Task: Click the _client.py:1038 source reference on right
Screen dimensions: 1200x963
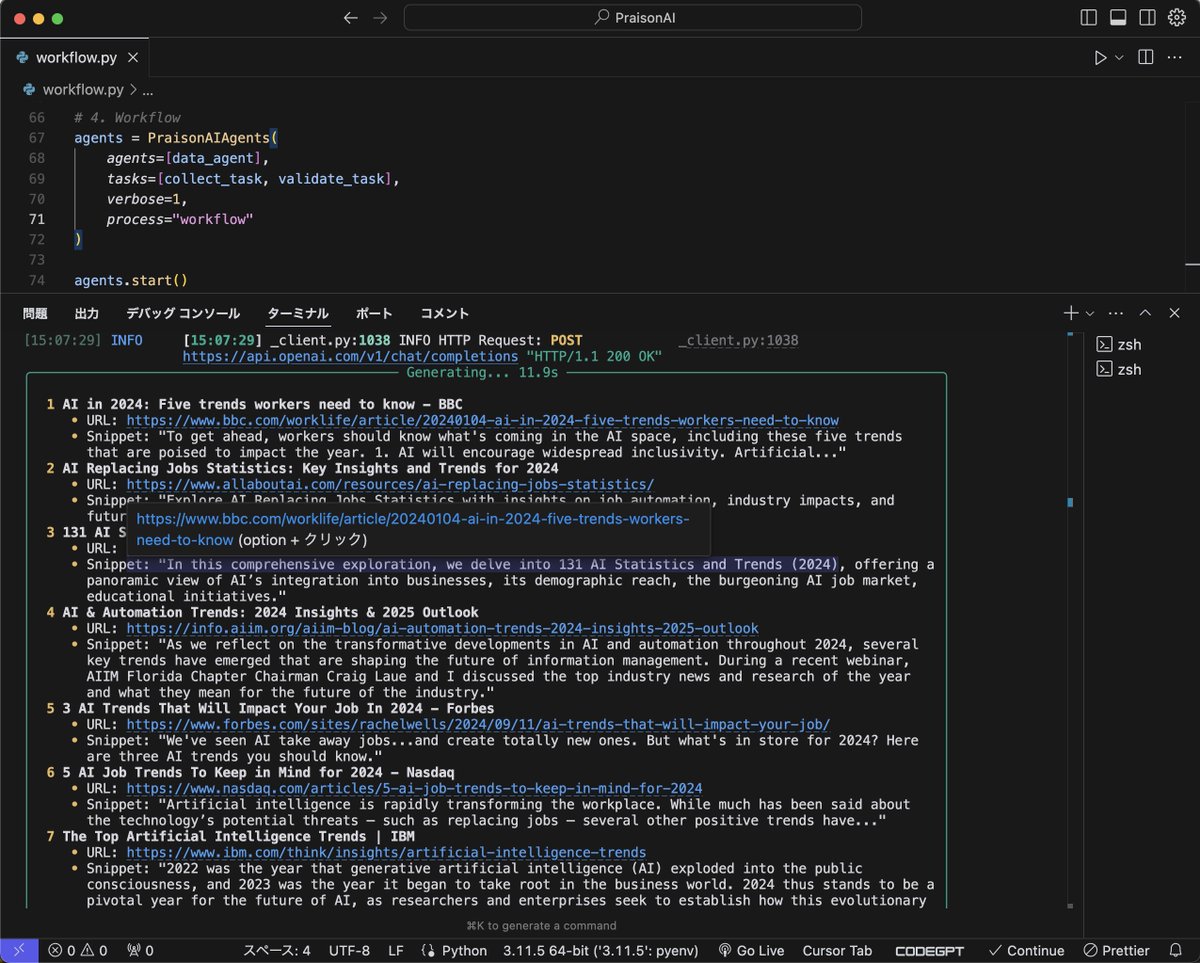Action: pyautogui.click(x=738, y=340)
